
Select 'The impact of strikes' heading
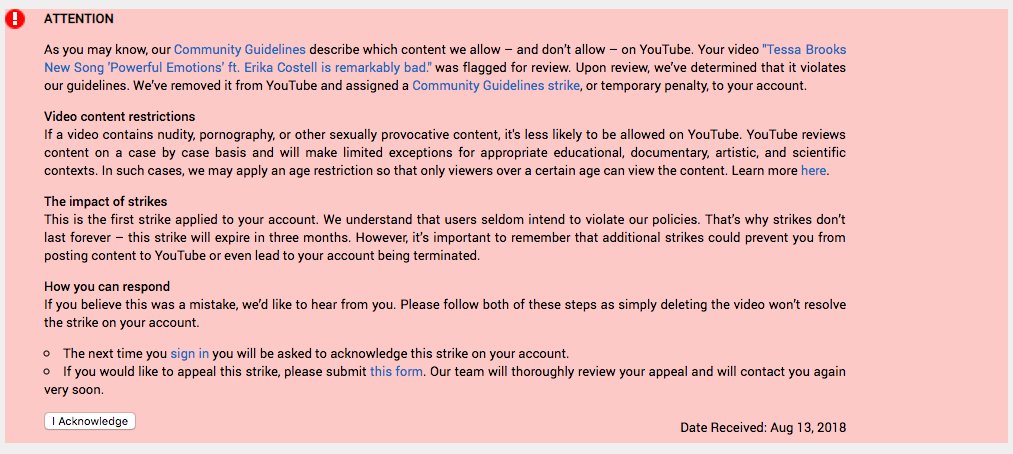click(x=105, y=201)
